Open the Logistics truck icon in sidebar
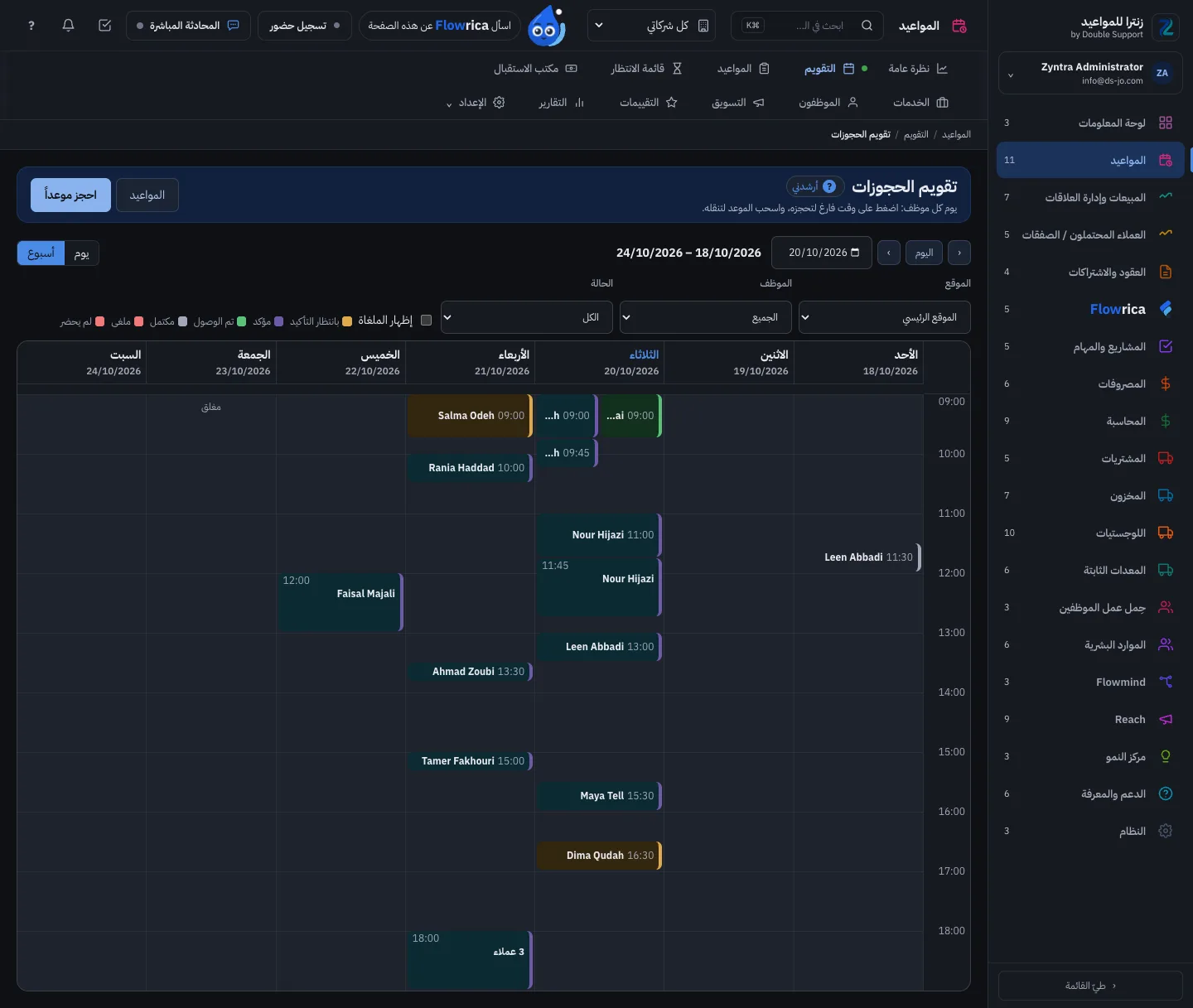This screenshot has height=1008, width=1193. (x=1166, y=533)
